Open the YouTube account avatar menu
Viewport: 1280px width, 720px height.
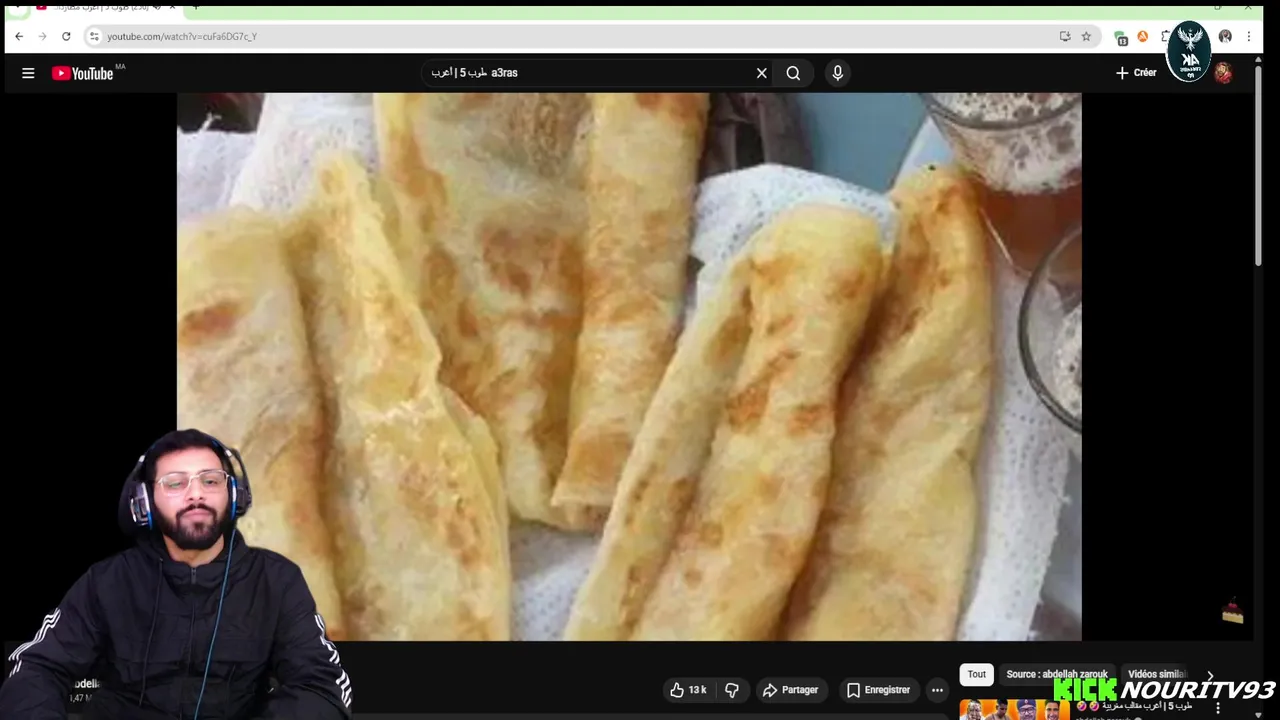(x=1223, y=73)
